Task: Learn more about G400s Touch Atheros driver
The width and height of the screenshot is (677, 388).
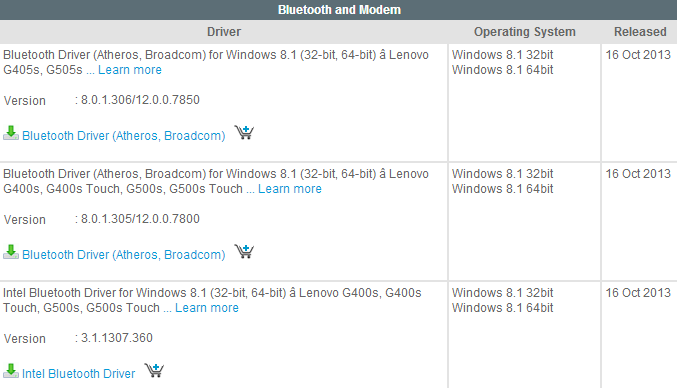Action: click(290, 189)
